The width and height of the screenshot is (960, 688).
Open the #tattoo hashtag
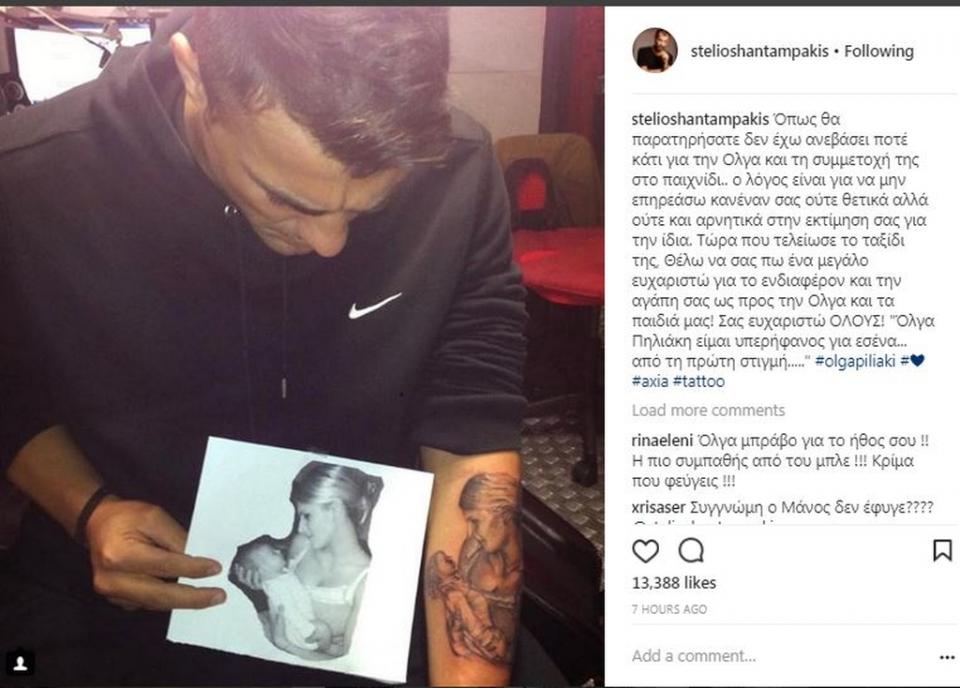point(699,381)
